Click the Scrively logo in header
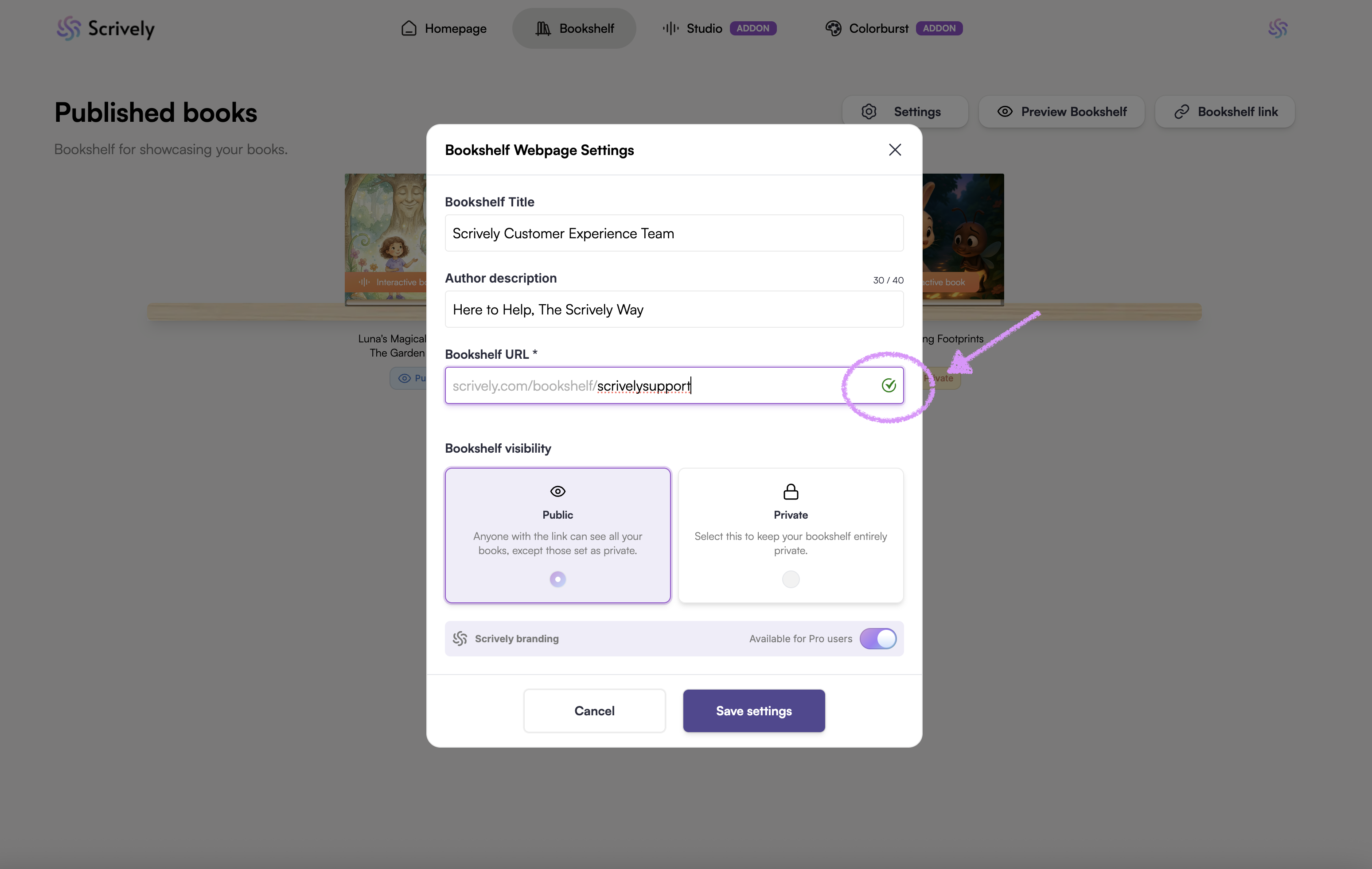Screen dimensions: 1372x869 (105, 28)
